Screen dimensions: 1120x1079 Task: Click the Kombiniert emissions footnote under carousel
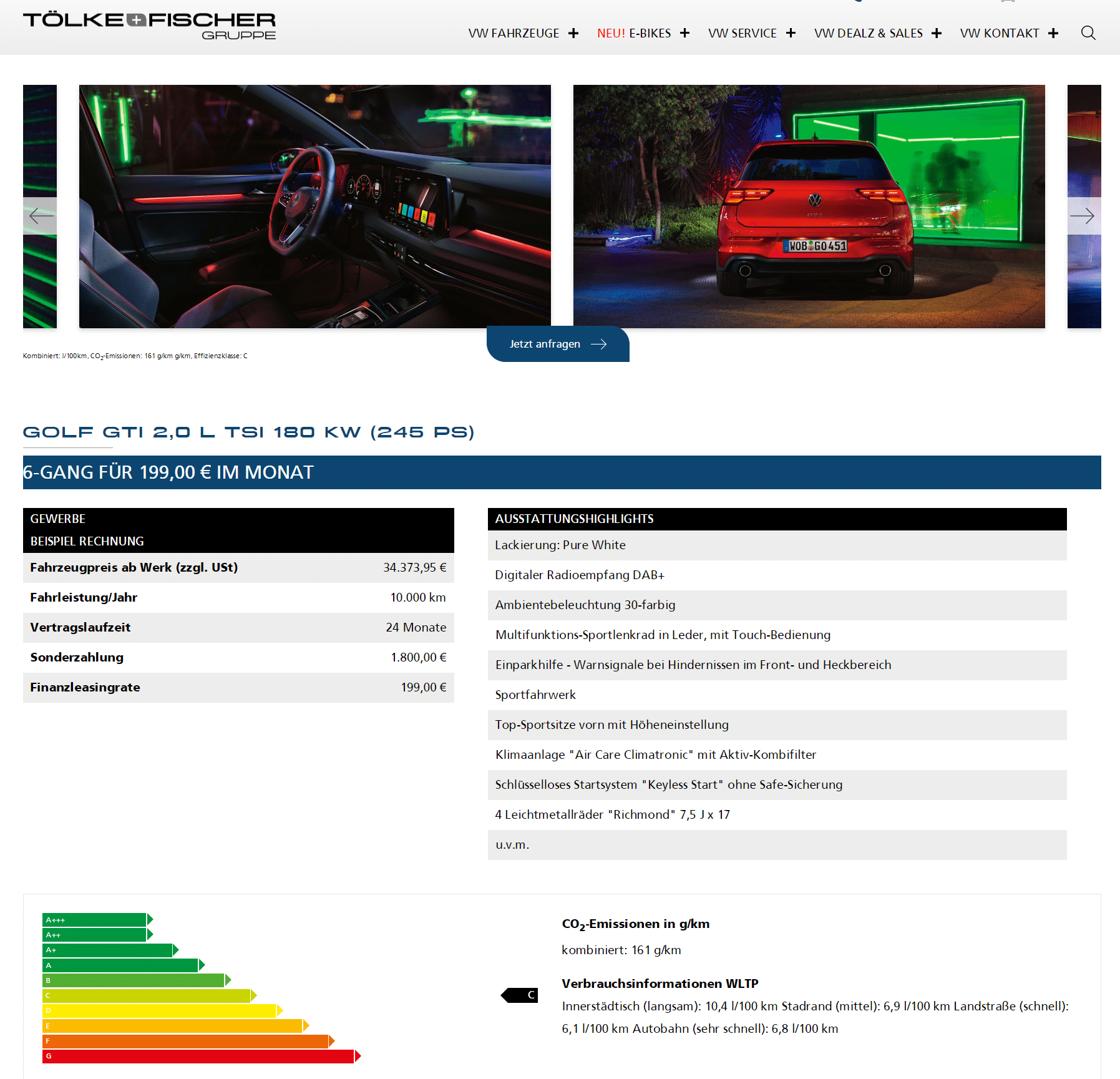tap(135, 356)
